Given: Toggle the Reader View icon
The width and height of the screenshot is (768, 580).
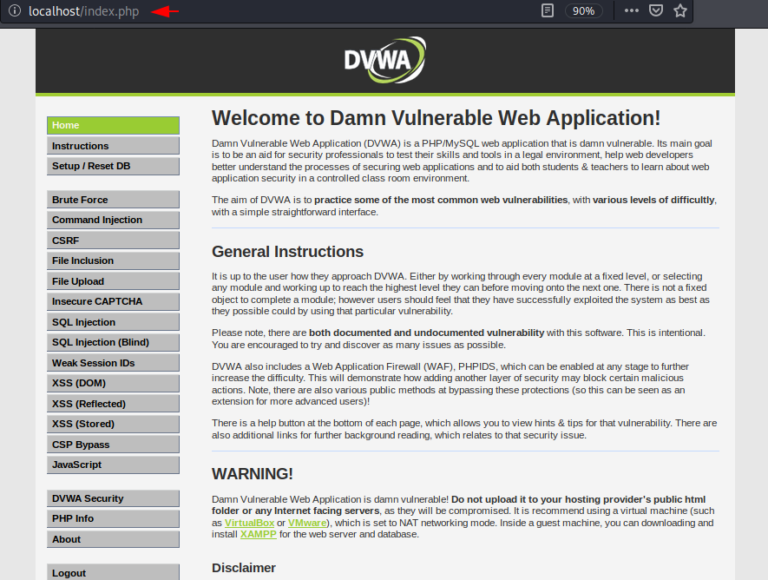Looking at the screenshot, I should click(x=547, y=11).
